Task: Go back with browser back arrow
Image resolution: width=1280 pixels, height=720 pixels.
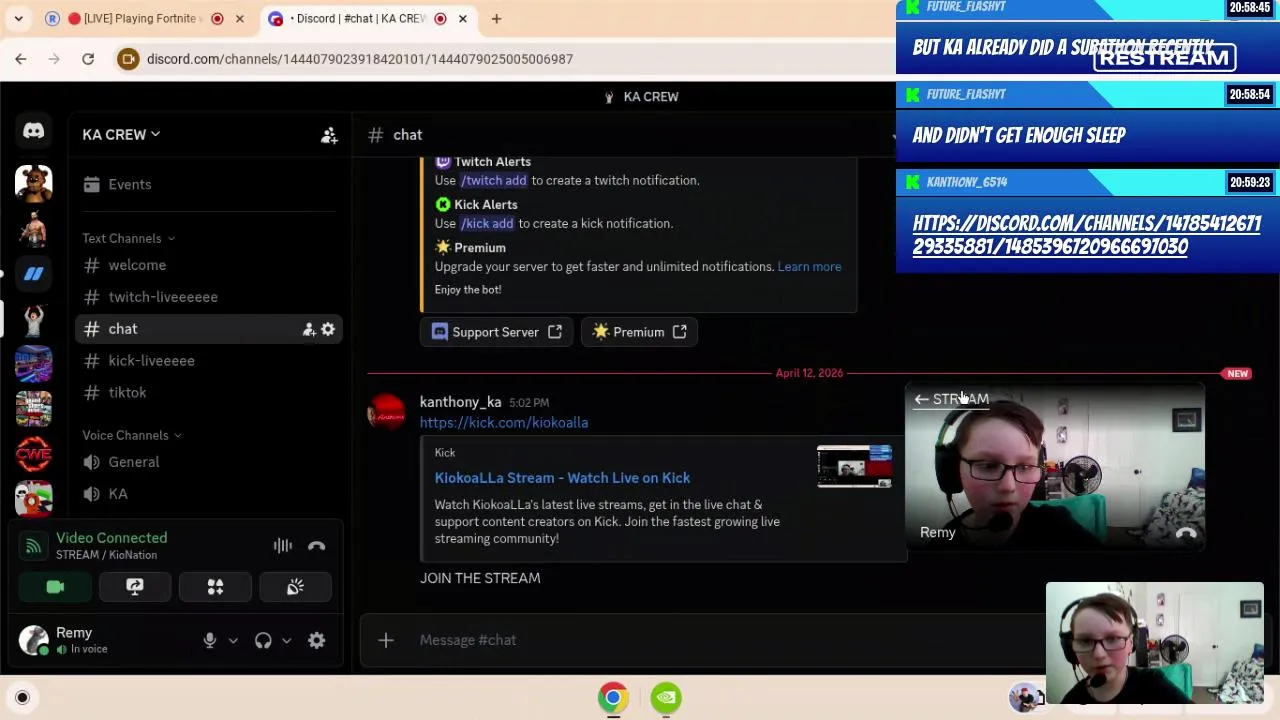Action: point(20,59)
